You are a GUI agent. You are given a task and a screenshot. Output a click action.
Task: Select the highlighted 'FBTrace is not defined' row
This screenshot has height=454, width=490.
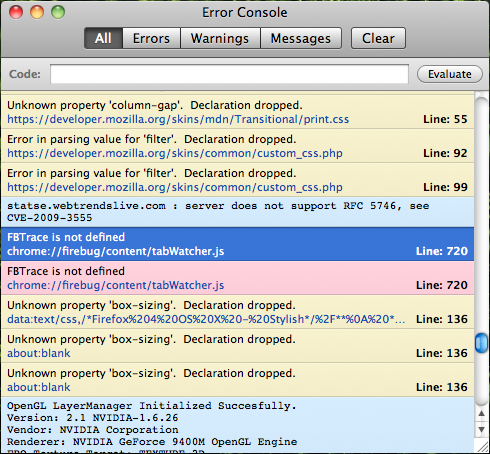click(x=237, y=244)
